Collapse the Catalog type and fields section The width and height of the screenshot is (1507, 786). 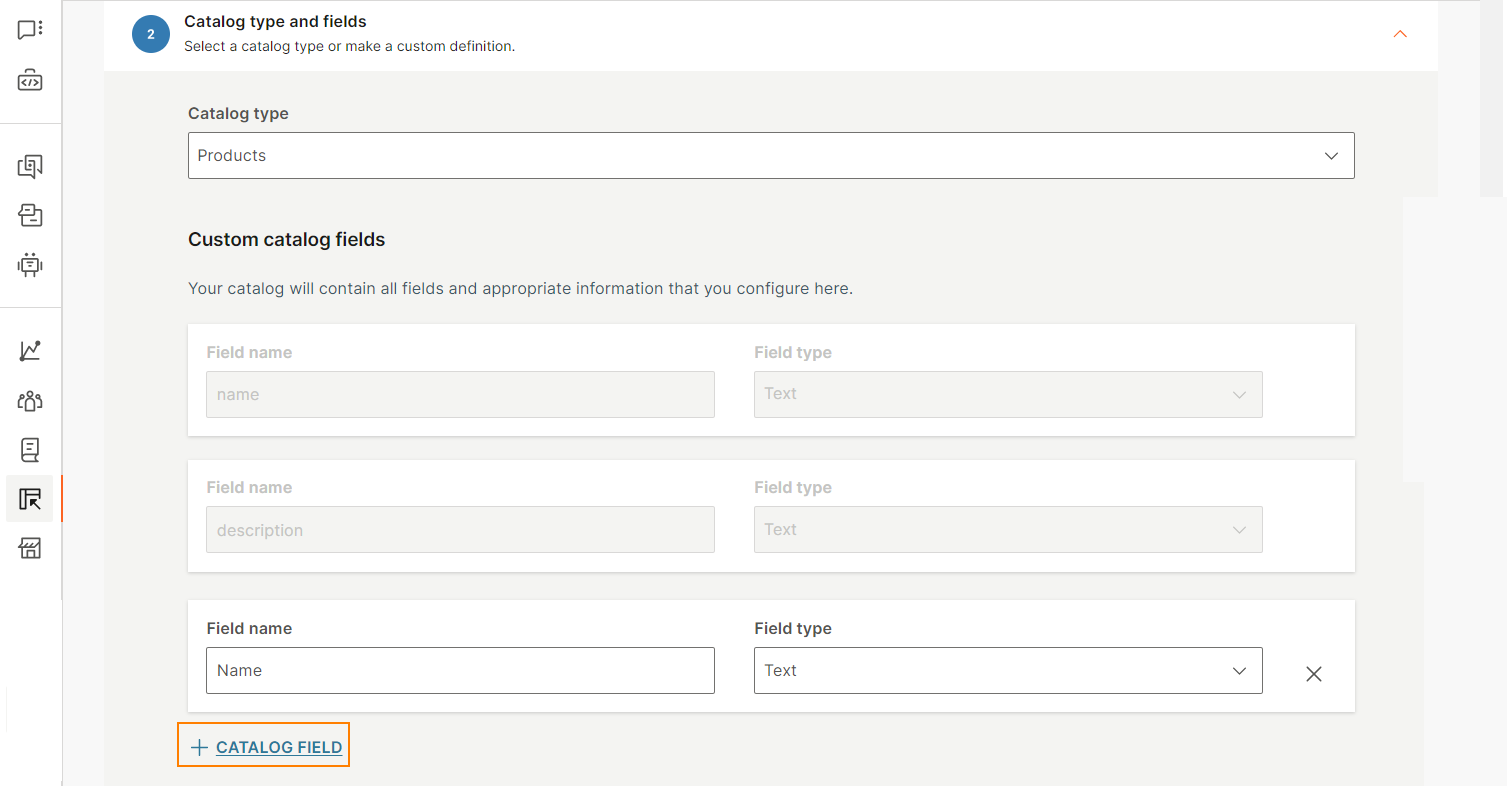1400,33
